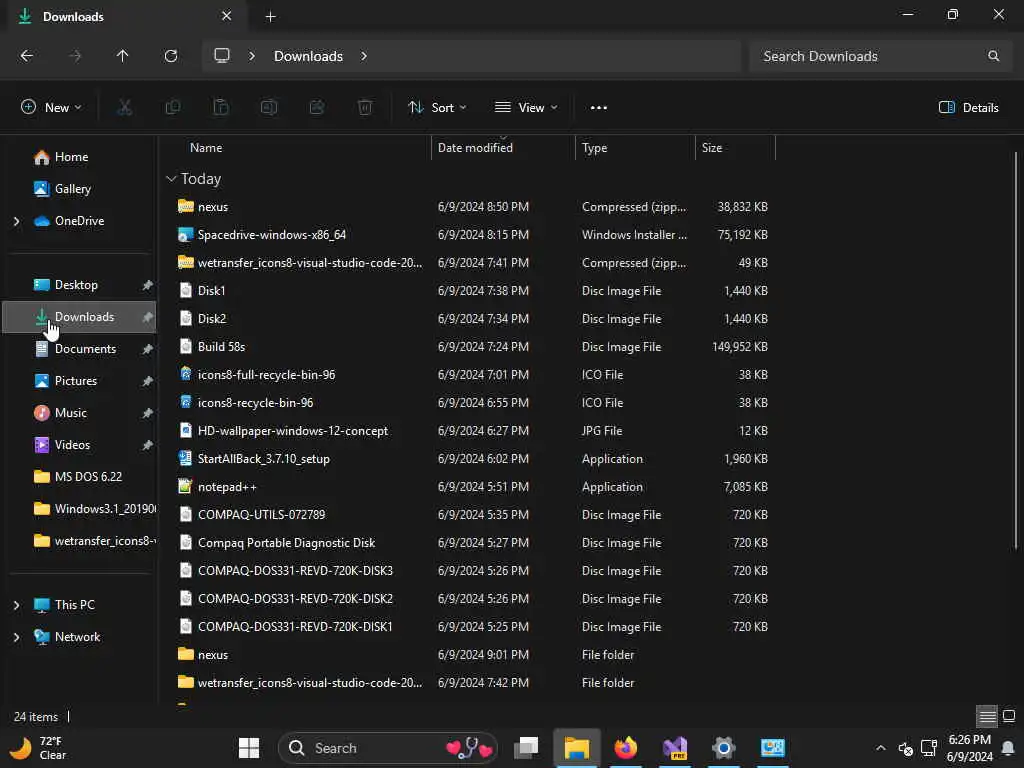Sort by the Type column header

pos(594,148)
